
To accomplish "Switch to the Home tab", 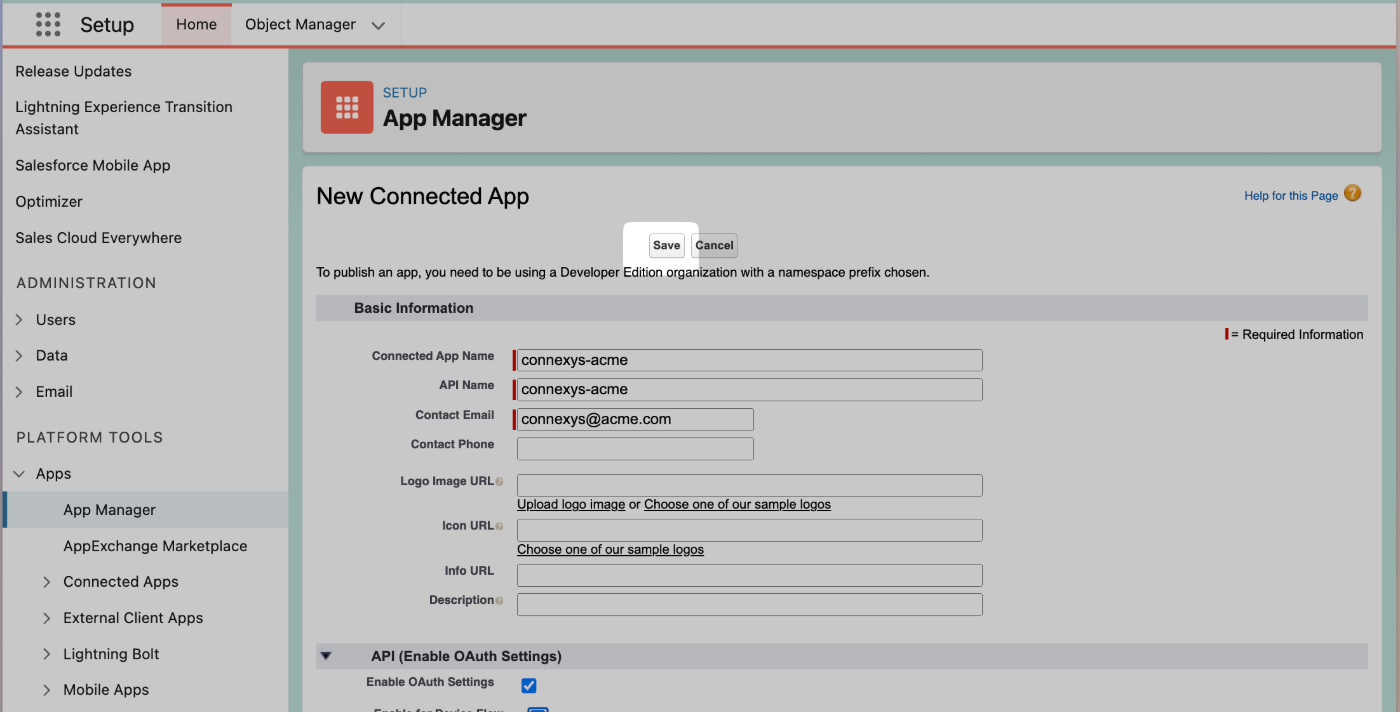I will tap(196, 24).
